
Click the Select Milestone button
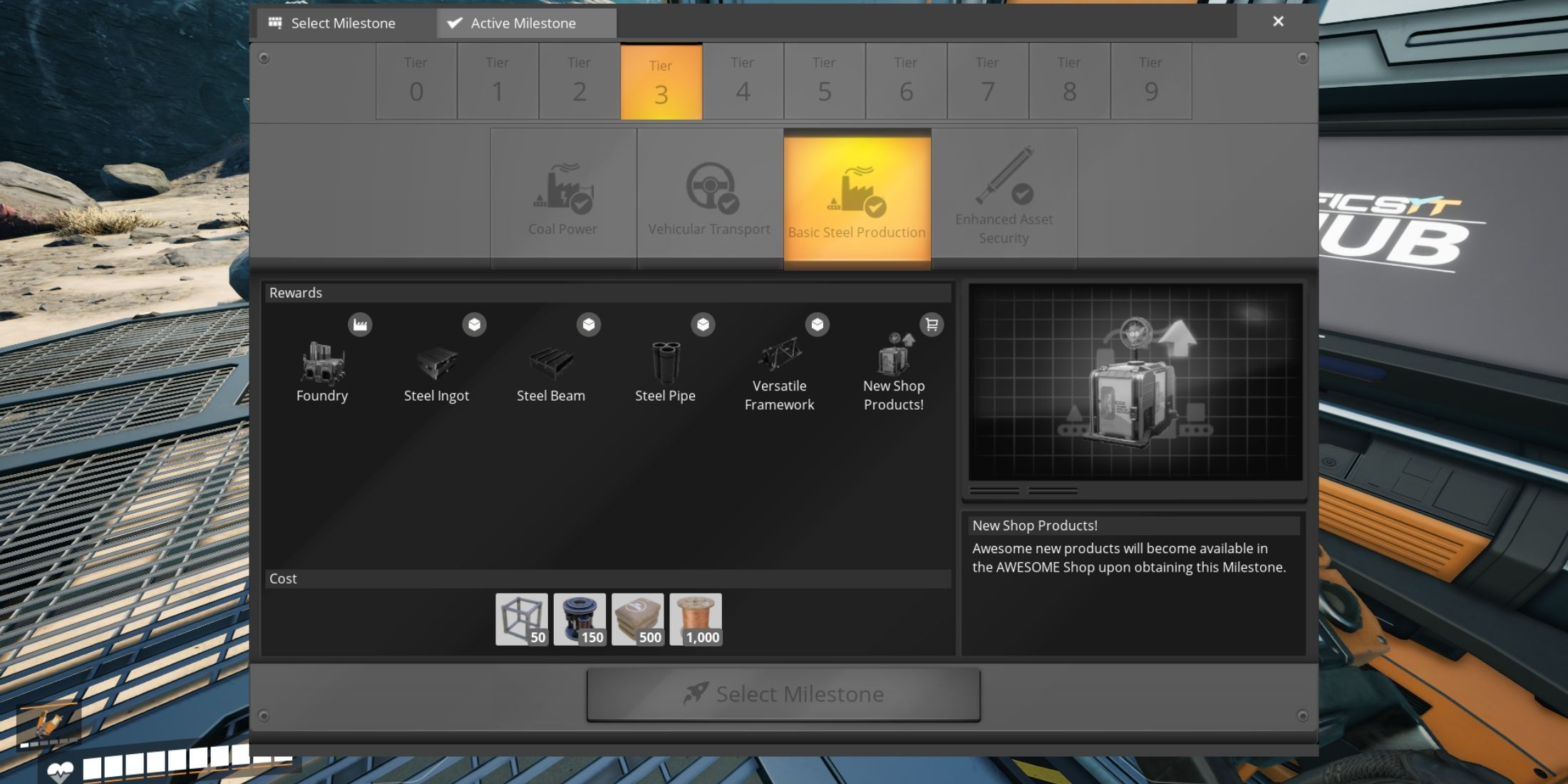(x=783, y=693)
